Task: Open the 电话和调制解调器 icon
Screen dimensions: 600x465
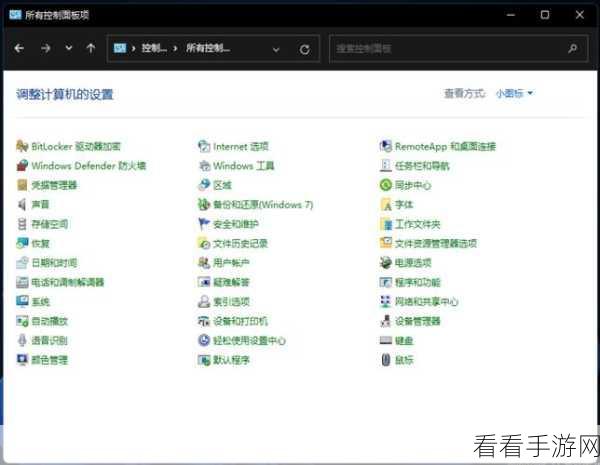Action: [x=22, y=282]
